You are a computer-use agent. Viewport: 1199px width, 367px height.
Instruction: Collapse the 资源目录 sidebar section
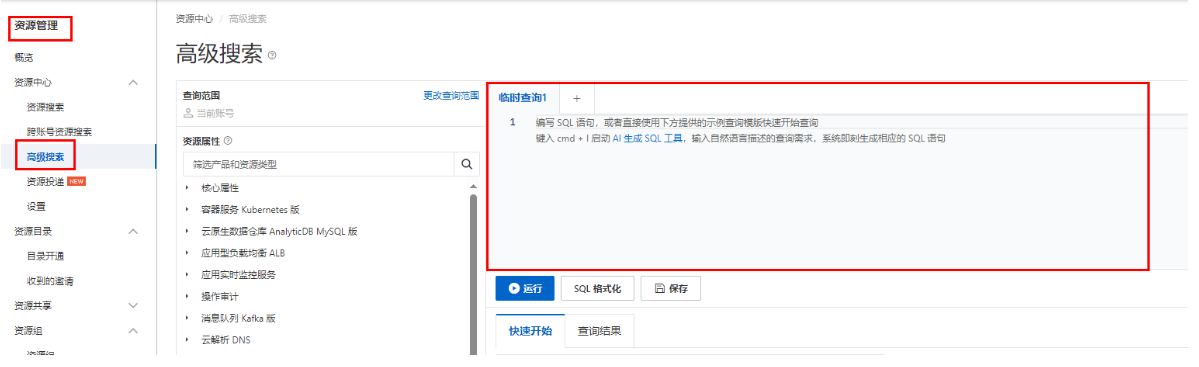(132, 231)
